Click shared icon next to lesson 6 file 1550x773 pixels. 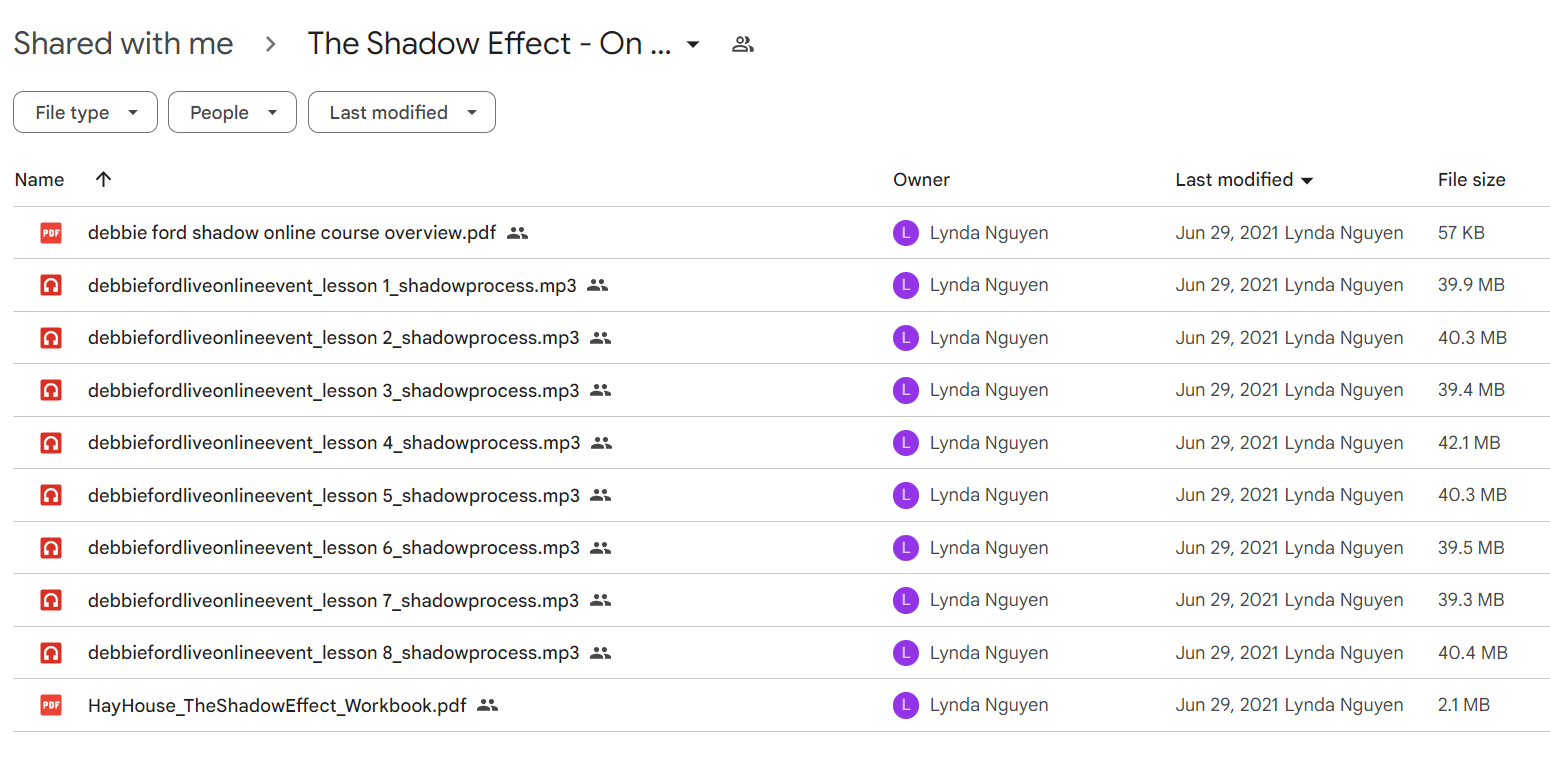tap(600, 548)
